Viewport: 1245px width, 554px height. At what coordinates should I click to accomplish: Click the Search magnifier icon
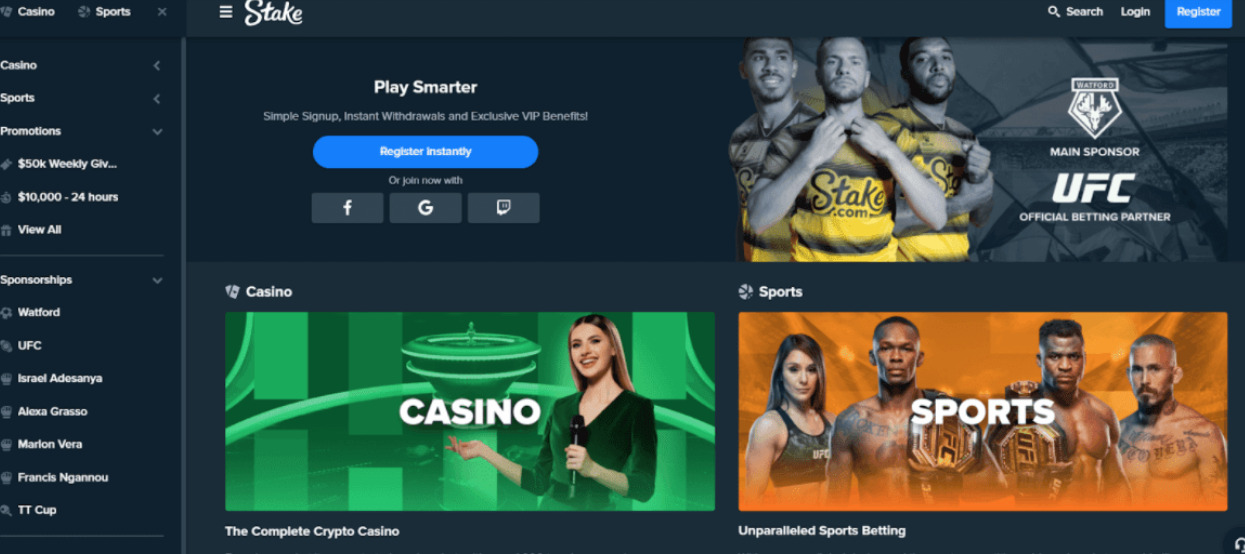(1054, 12)
